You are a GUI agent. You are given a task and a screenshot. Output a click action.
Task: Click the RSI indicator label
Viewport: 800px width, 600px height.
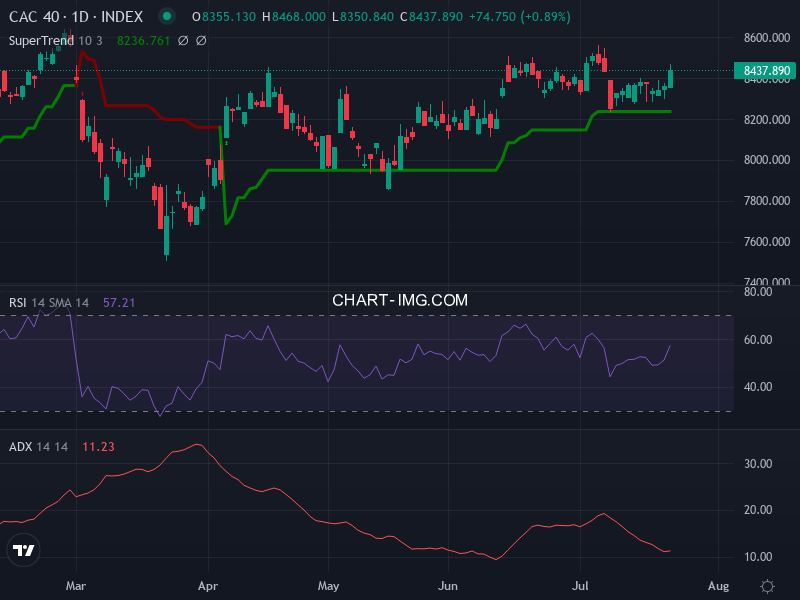(x=17, y=303)
